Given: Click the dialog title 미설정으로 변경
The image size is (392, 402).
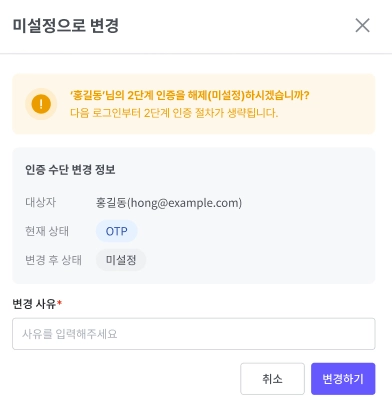Looking at the screenshot, I should click(66, 25).
